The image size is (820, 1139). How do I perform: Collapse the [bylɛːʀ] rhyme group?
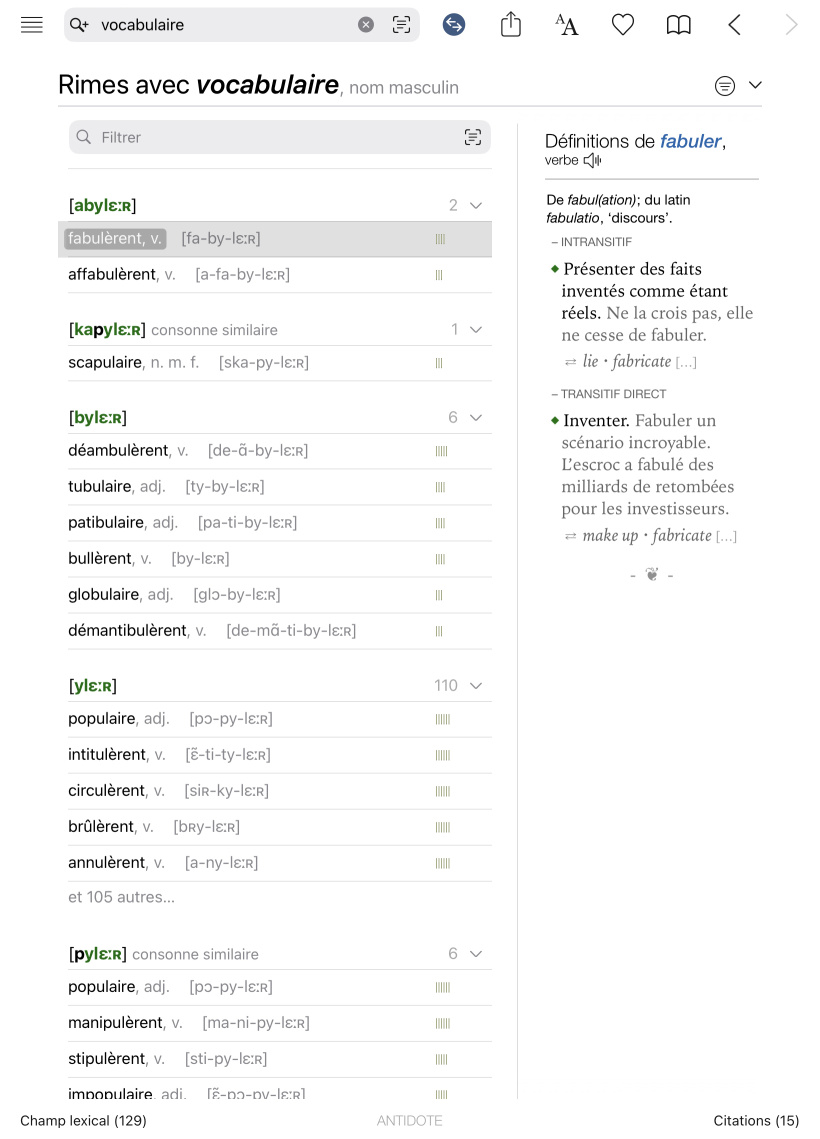pos(476,418)
